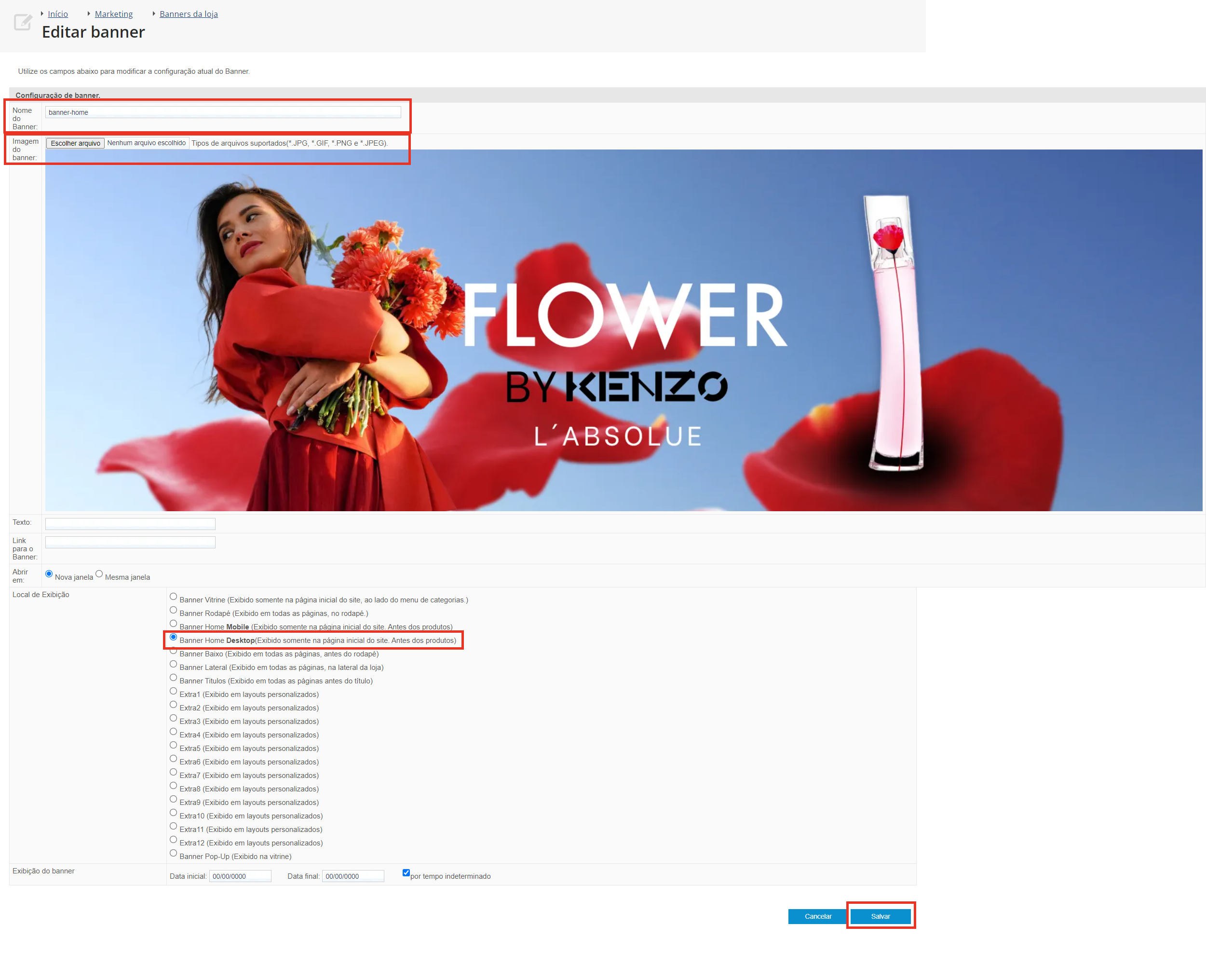Select the Banner Rodapé radio option
The height and width of the screenshot is (980, 1206).
(173, 610)
